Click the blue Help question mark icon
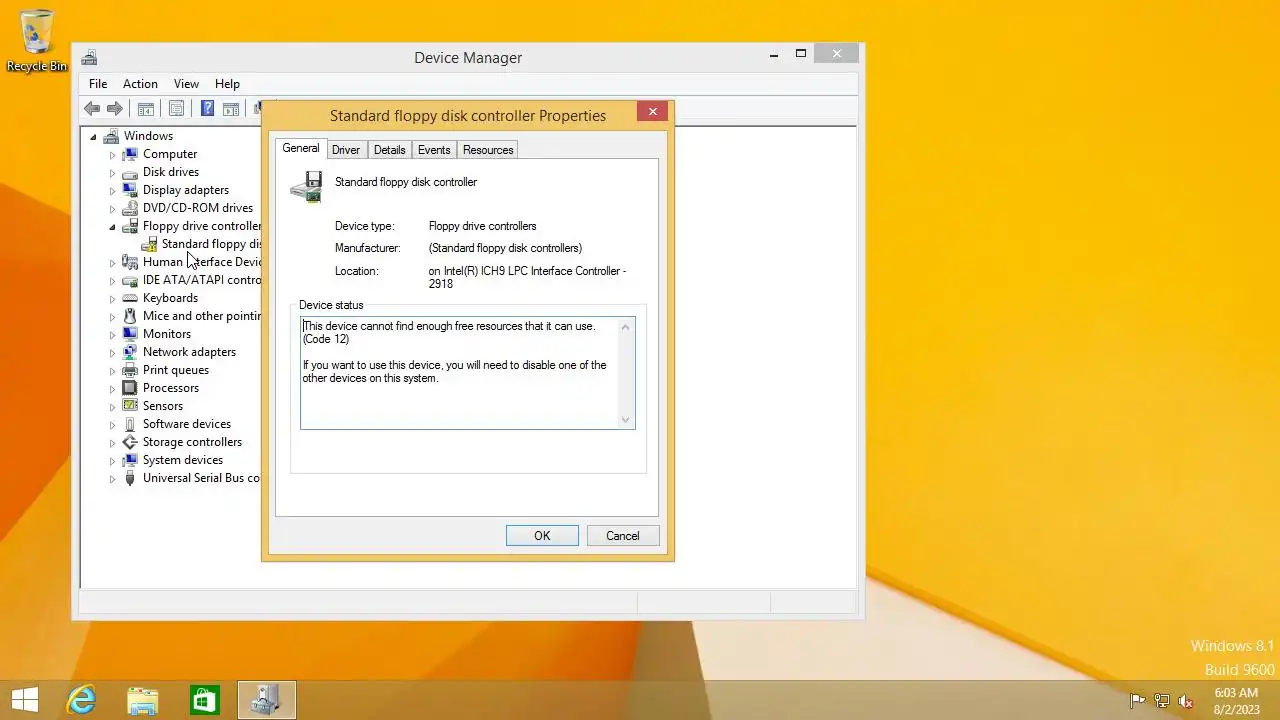 207,109
